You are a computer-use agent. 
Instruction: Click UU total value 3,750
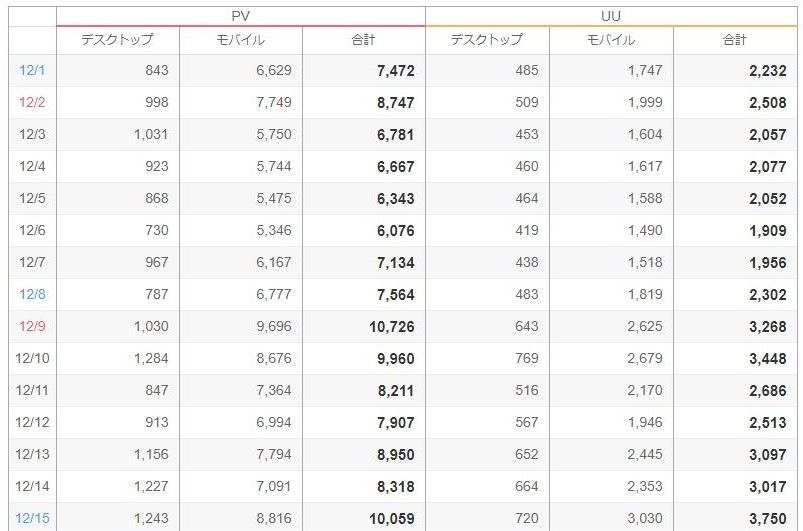coord(766,519)
